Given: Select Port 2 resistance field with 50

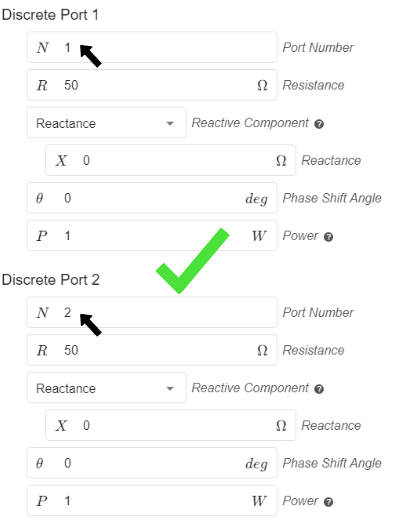Looking at the screenshot, I should click(x=152, y=350).
